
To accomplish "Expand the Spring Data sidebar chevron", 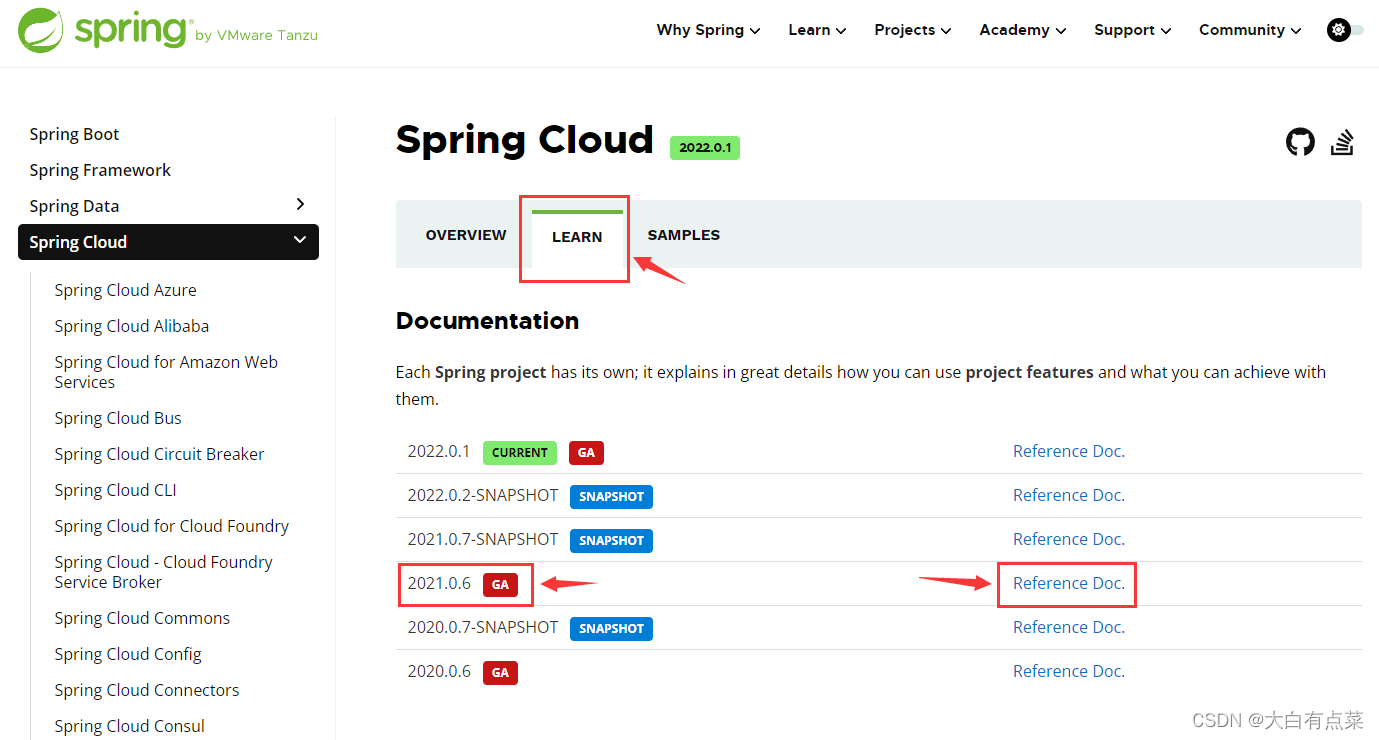I will tap(300, 204).
